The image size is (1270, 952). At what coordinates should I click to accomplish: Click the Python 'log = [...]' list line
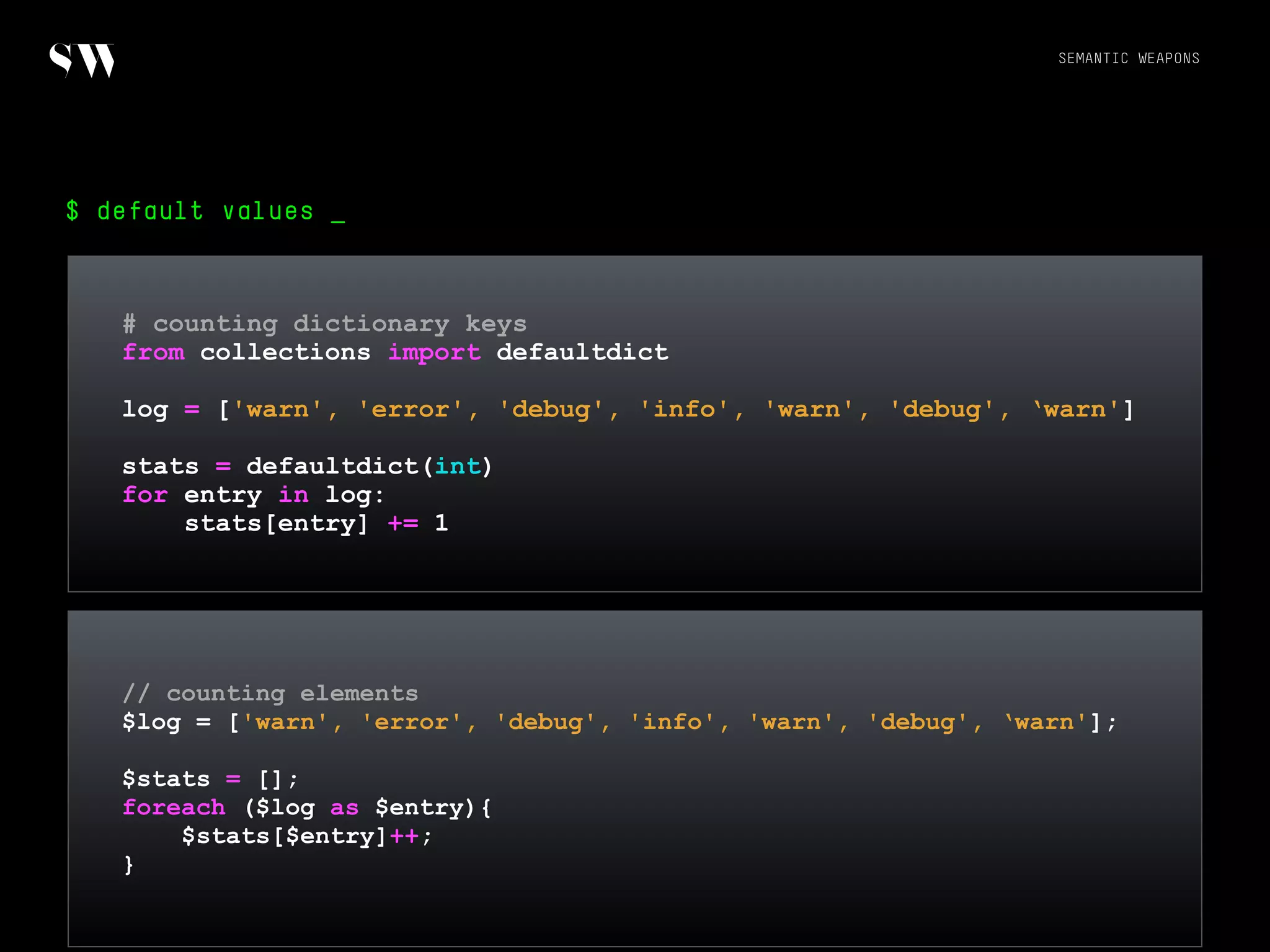(628, 410)
